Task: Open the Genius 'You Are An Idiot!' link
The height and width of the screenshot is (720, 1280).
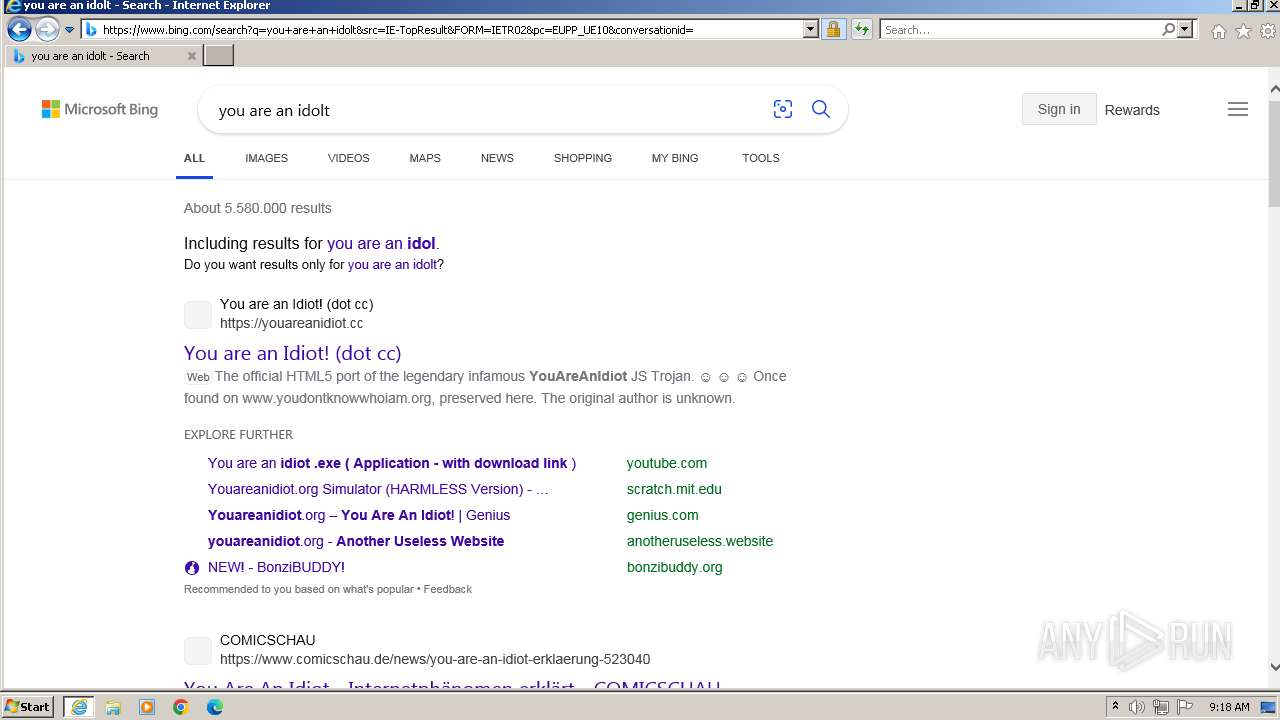Action: (359, 515)
